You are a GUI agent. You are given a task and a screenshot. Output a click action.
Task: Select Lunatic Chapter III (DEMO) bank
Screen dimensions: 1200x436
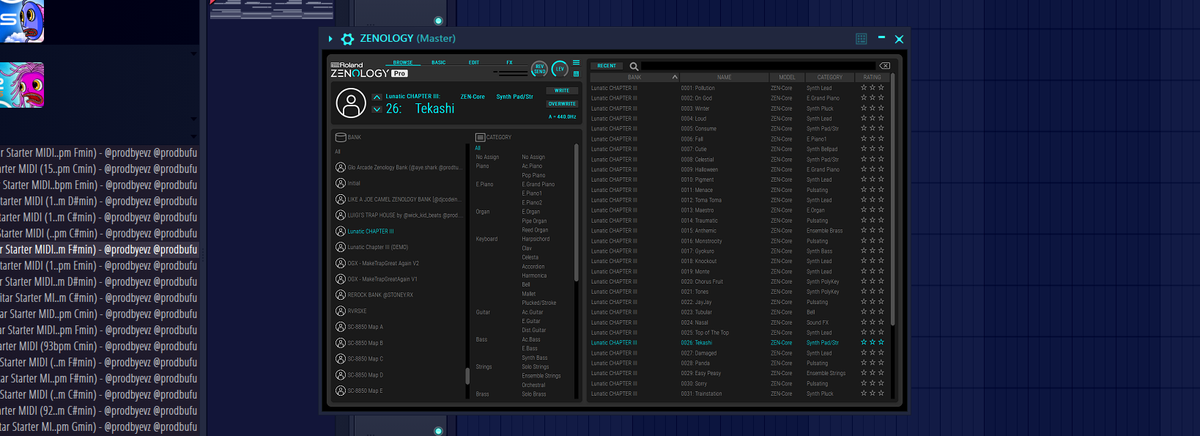(378, 247)
